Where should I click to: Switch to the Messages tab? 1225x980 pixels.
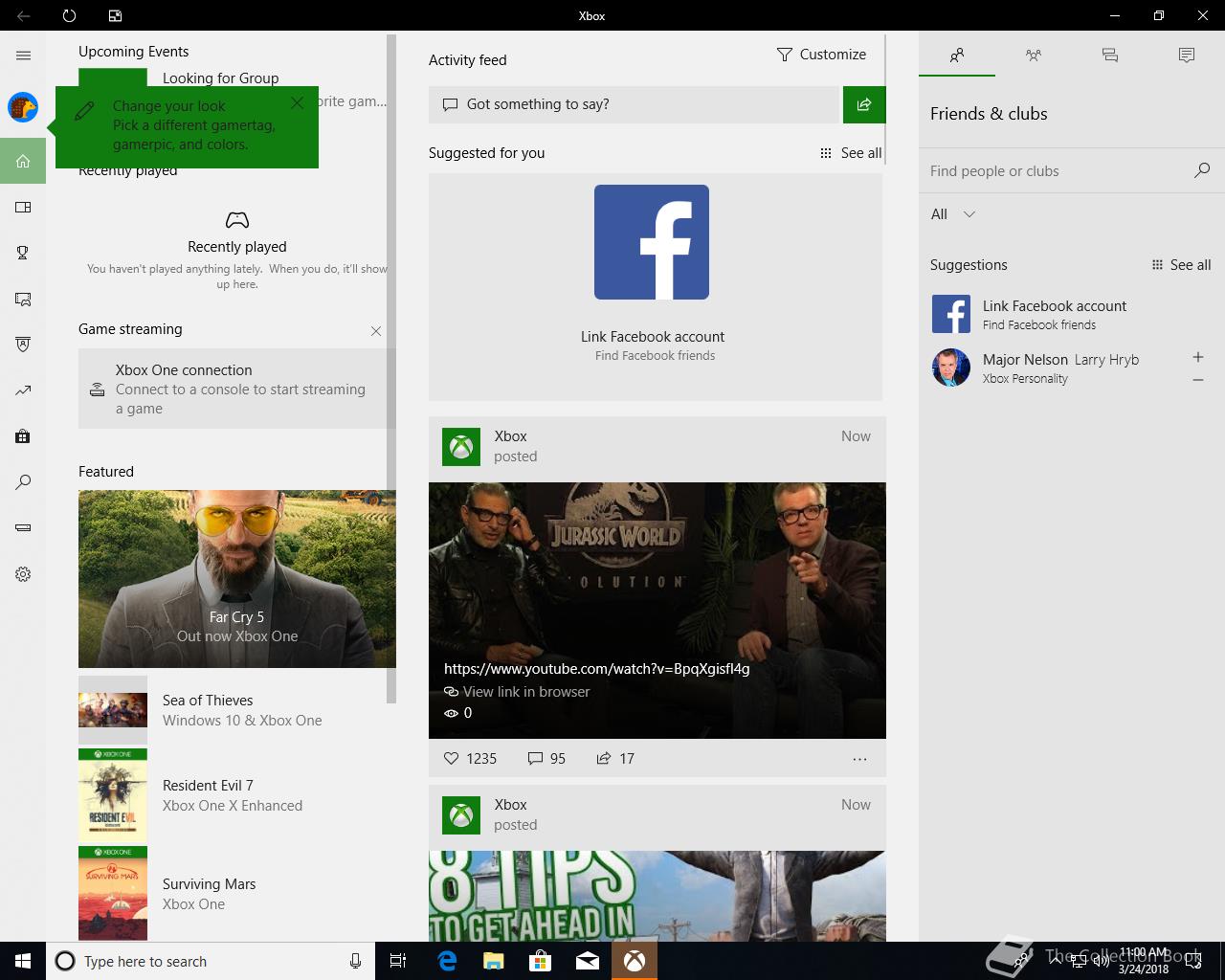[x=1110, y=56]
